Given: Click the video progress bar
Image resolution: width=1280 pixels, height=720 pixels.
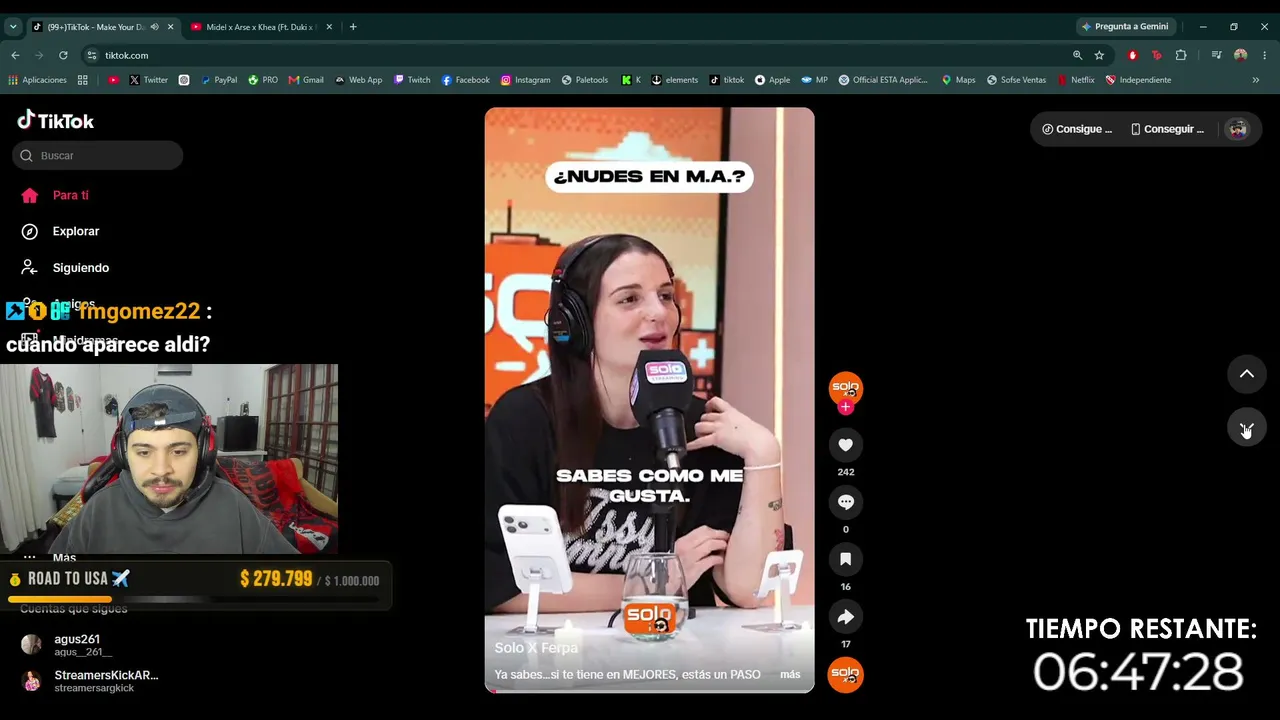Looking at the screenshot, I should [x=649, y=690].
